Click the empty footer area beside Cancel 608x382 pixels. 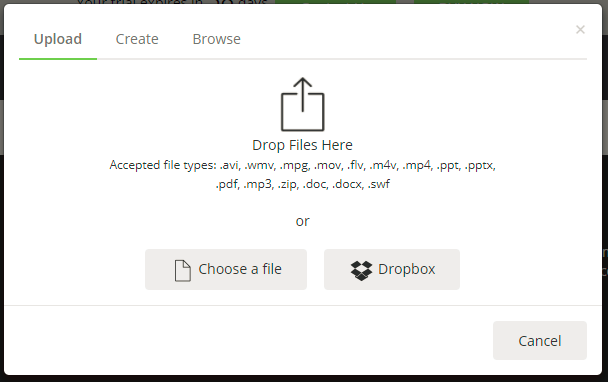pos(248,341)
